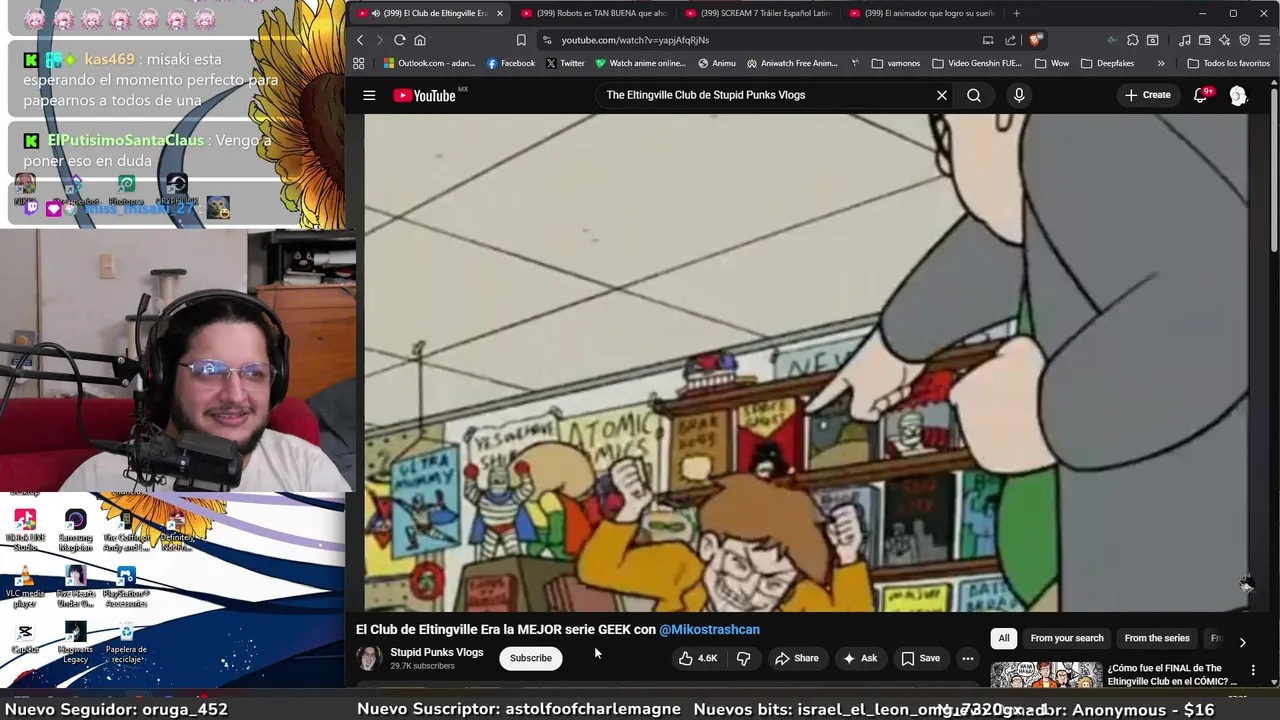This screenshot has height=720, width=1280.
Task: Click the browser address bar URL
Action: [635, 40]
